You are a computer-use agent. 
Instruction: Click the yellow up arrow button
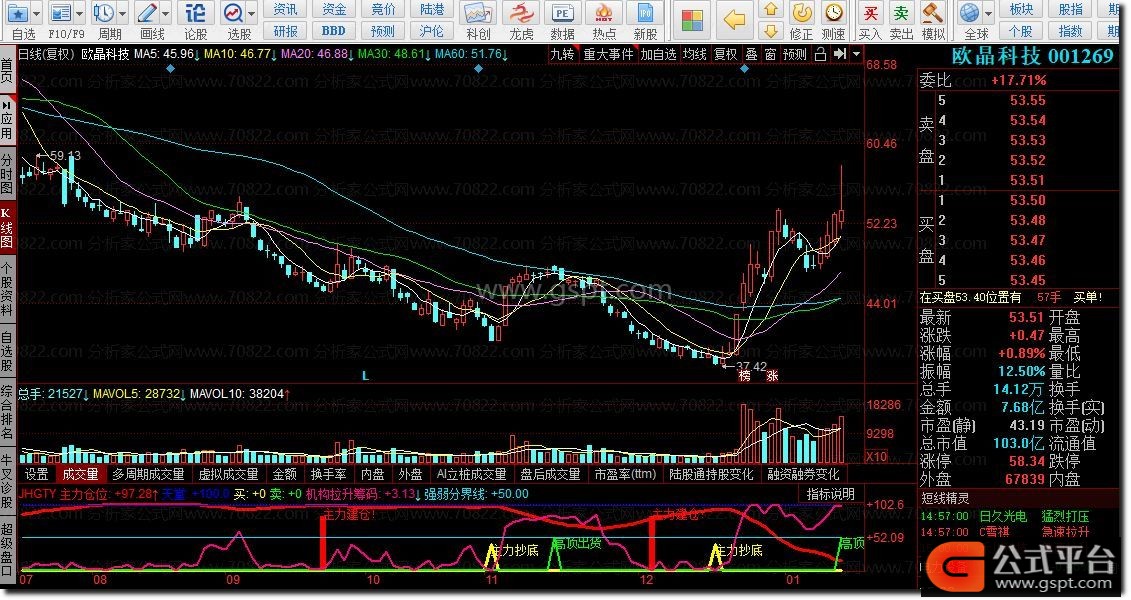pos(771,9)
